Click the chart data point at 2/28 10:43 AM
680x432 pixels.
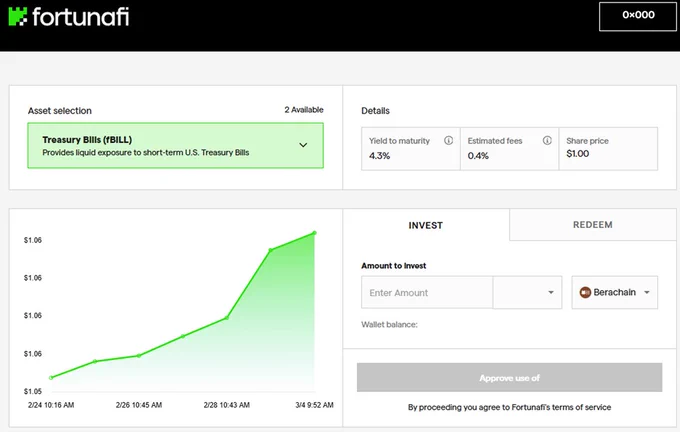(x=226, y=317)
